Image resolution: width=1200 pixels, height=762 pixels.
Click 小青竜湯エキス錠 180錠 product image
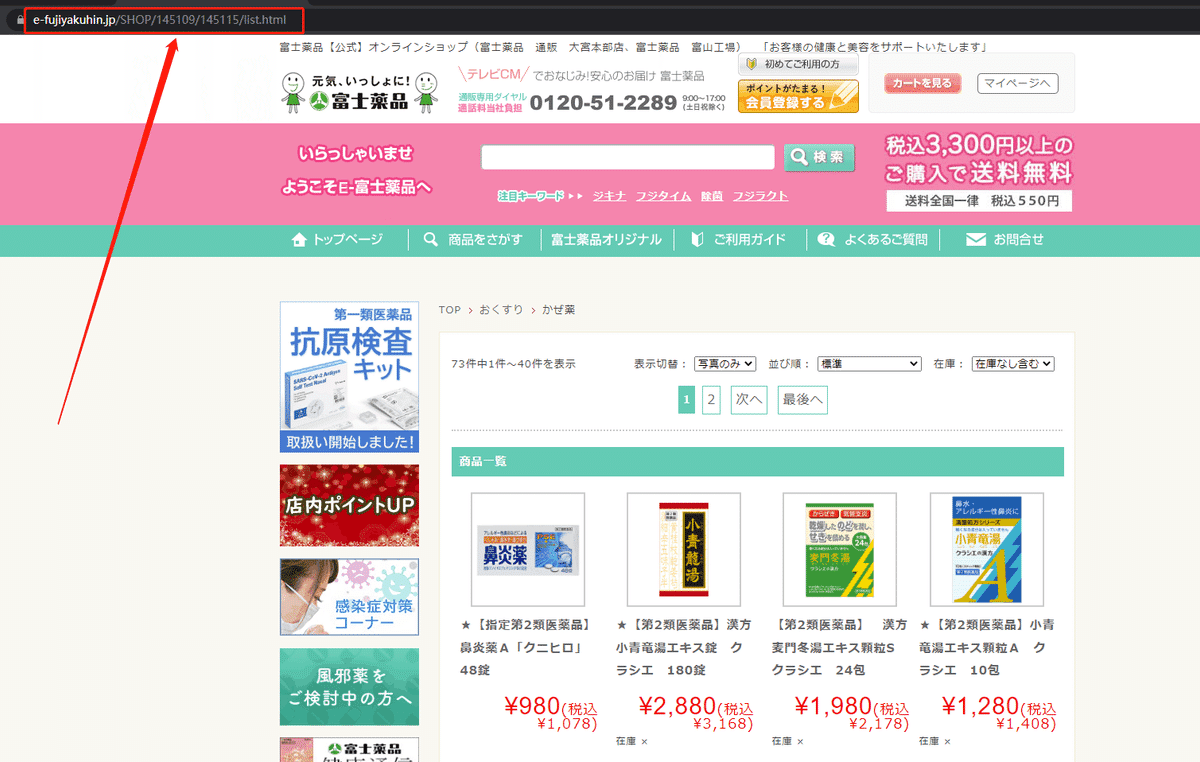(x=684, y=549)
